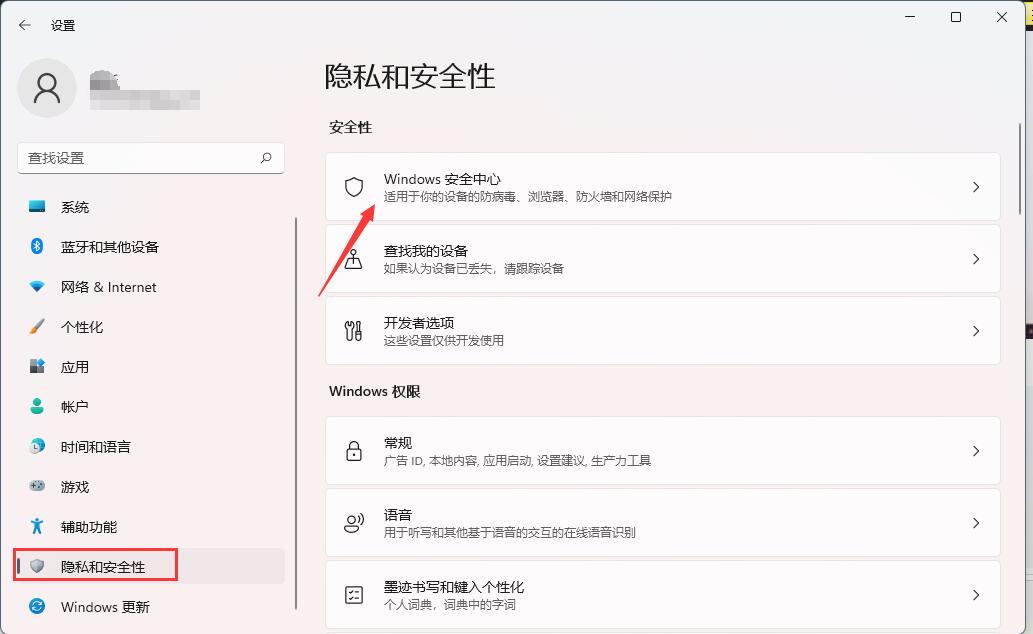Viewport: 1033px width, 634px height.
Task: Switch to 个性化 settings
Action: point(151,327)
